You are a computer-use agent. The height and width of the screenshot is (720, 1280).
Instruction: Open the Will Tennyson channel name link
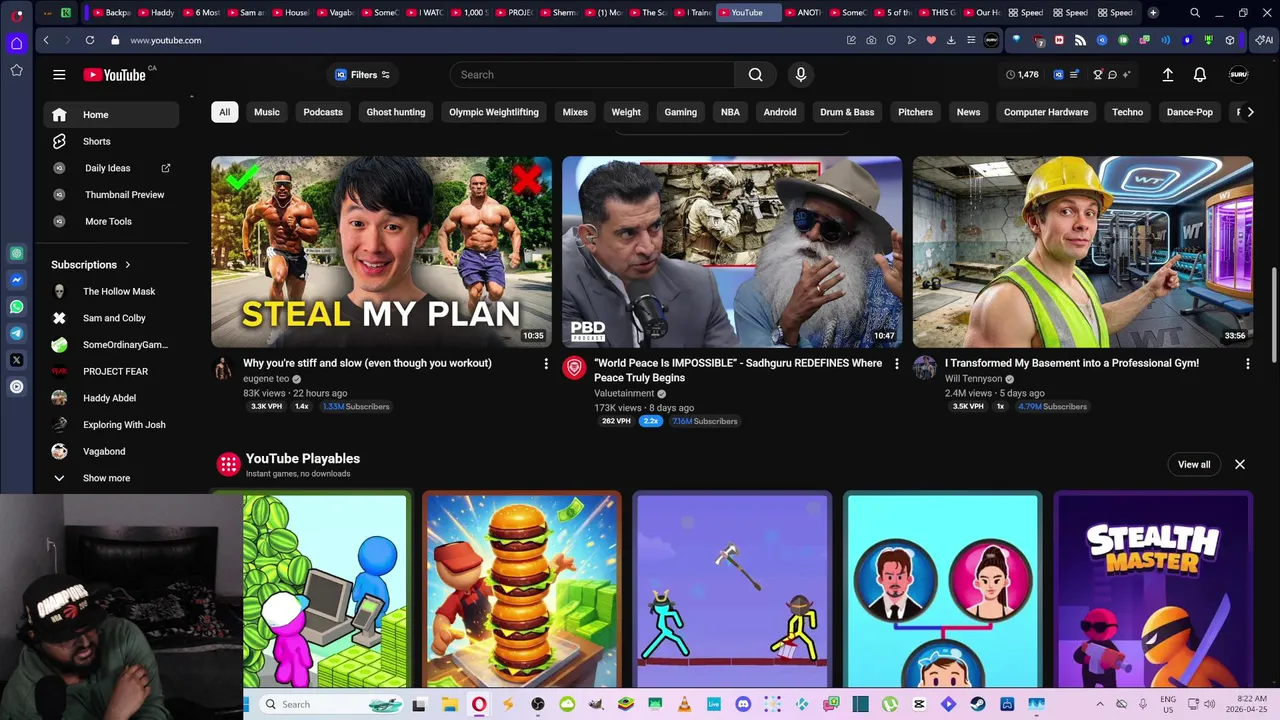973,379
